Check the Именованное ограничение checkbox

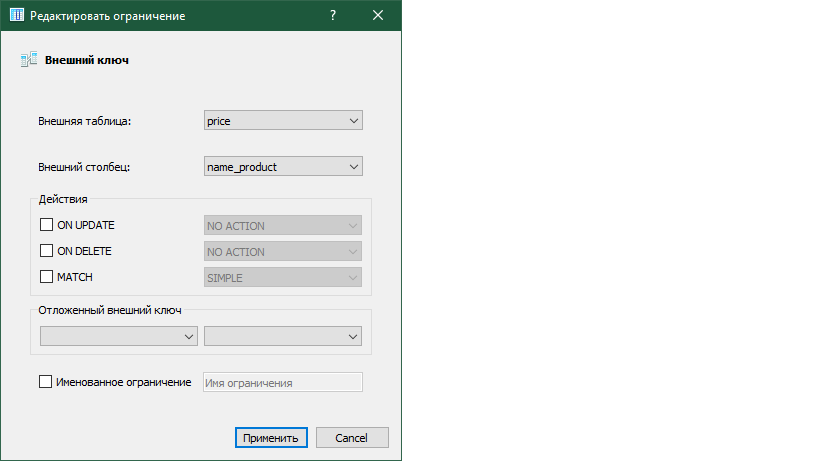45,382
